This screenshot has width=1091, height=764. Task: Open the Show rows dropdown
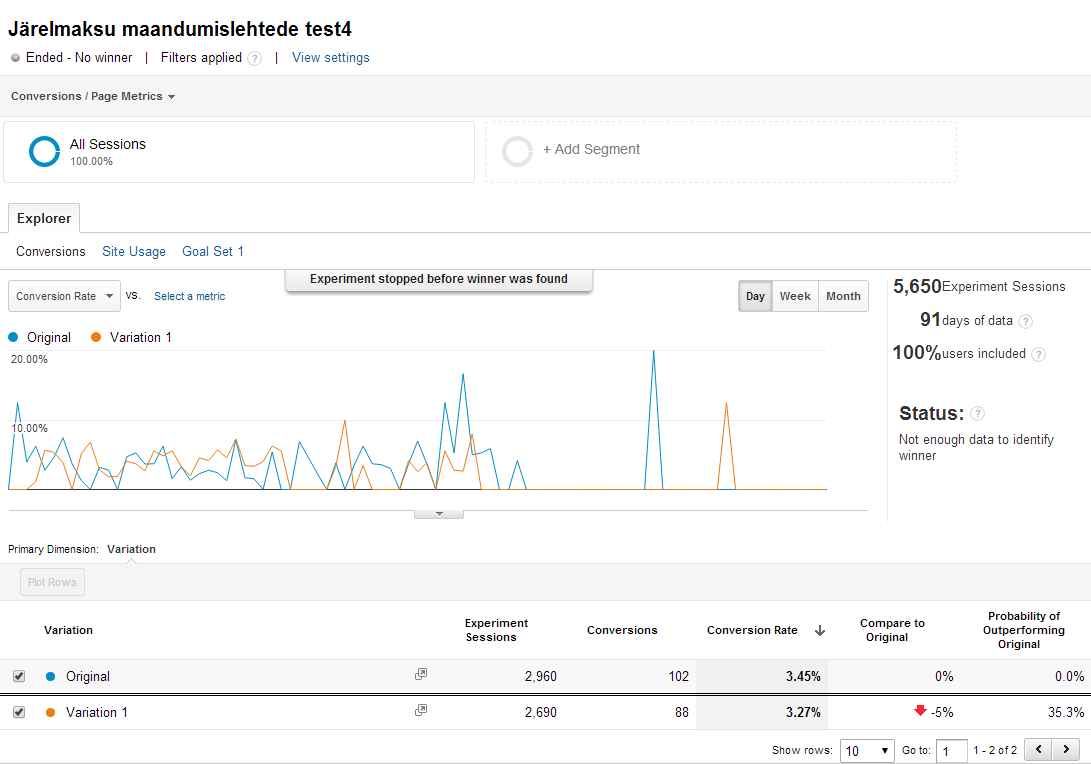click(867, 750)
